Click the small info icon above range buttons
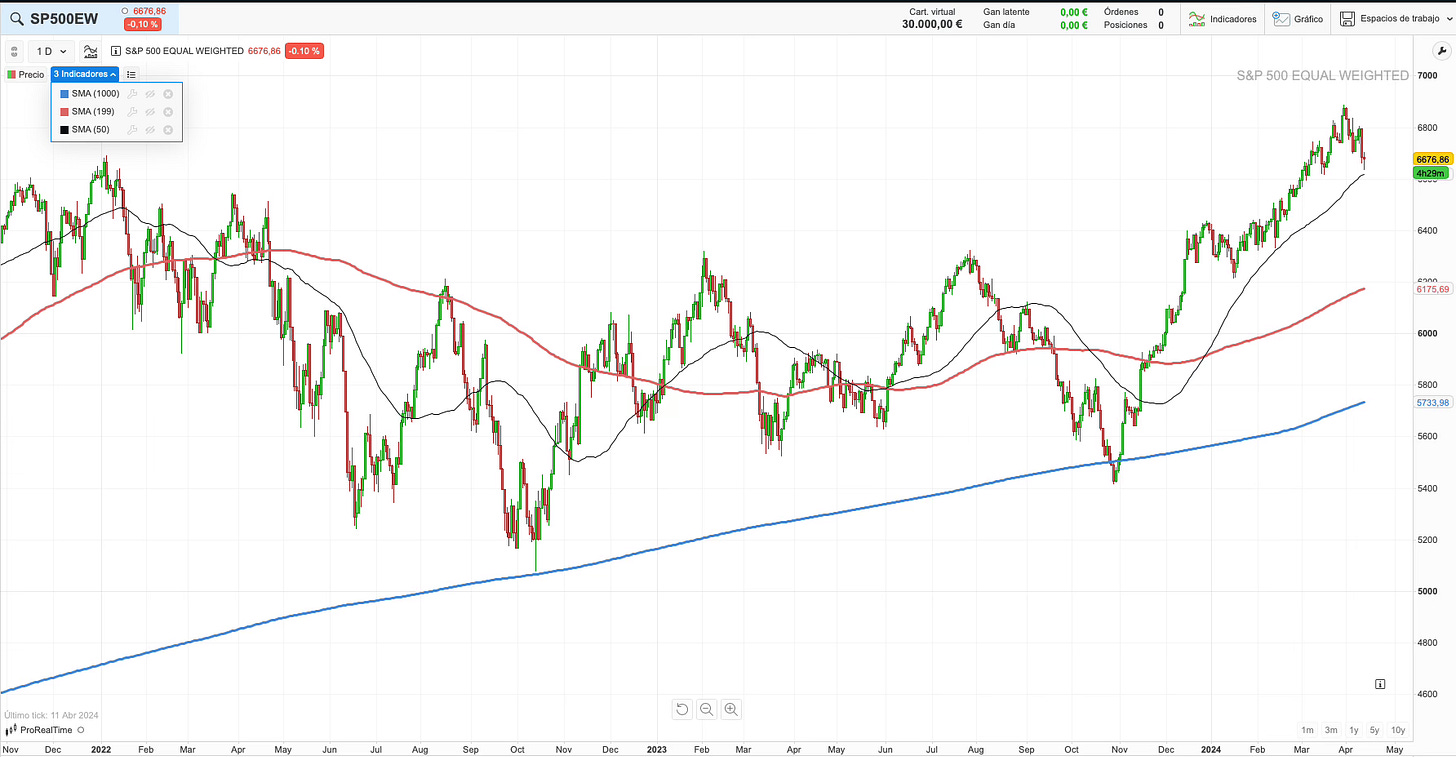Viewport: 1456px width, 757px height. [x=1380, y=684]
